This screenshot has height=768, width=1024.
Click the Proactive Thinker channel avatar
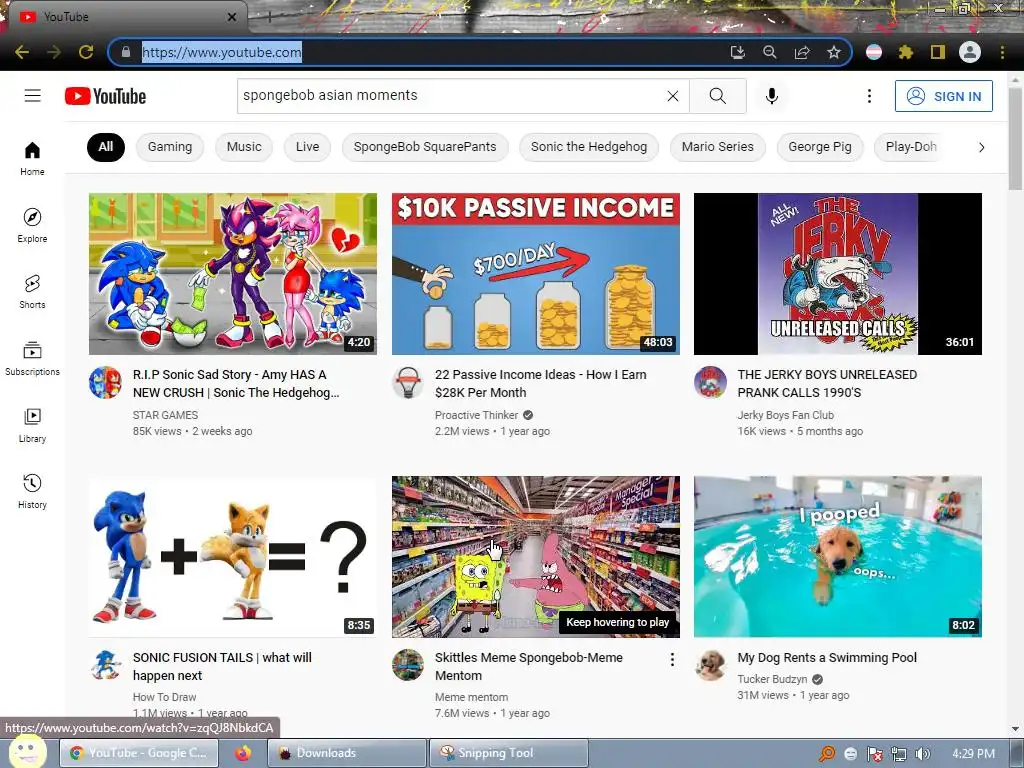(408, 382)
